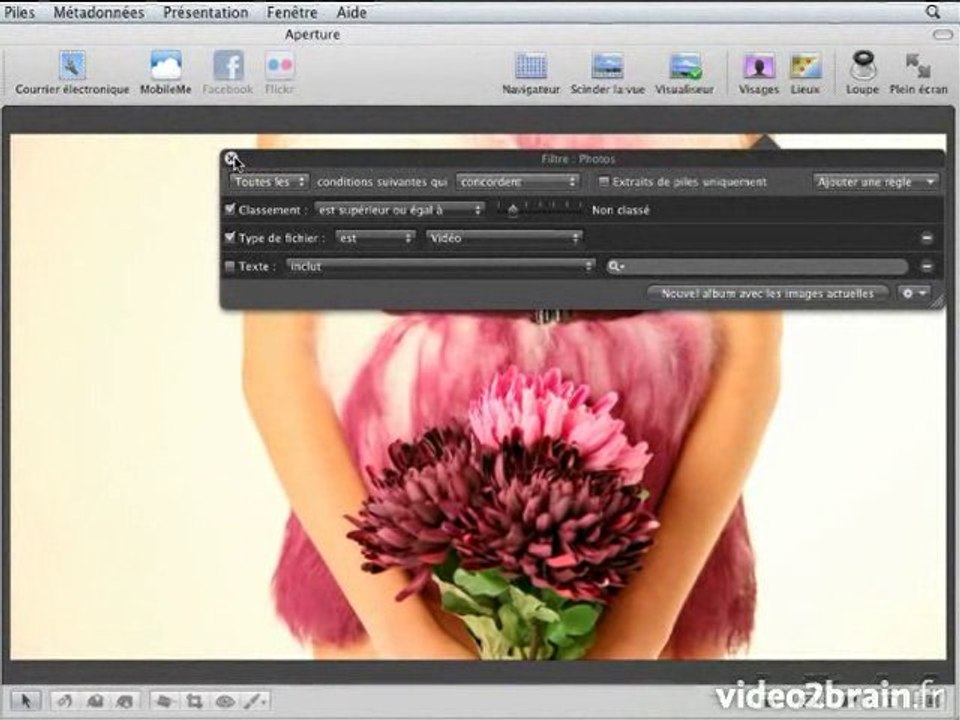Select the crop tool in bottom toolbar

click(194, 701)
